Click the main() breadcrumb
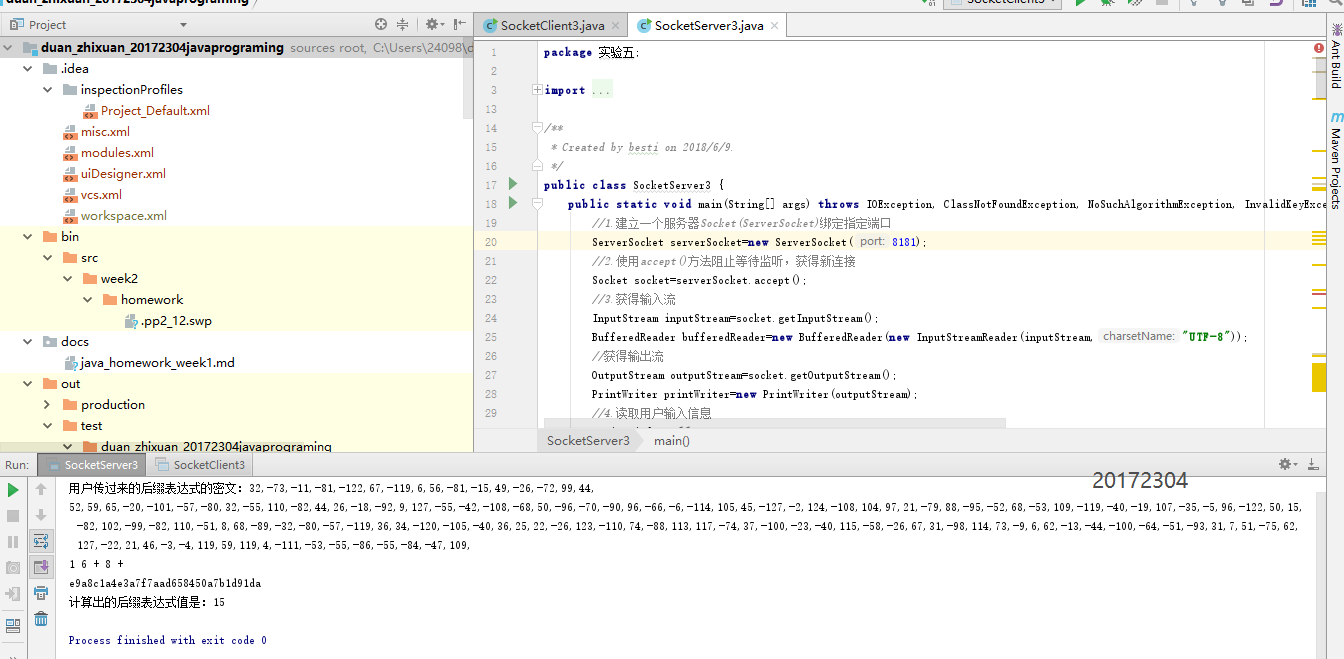 [x=672, y=440]
